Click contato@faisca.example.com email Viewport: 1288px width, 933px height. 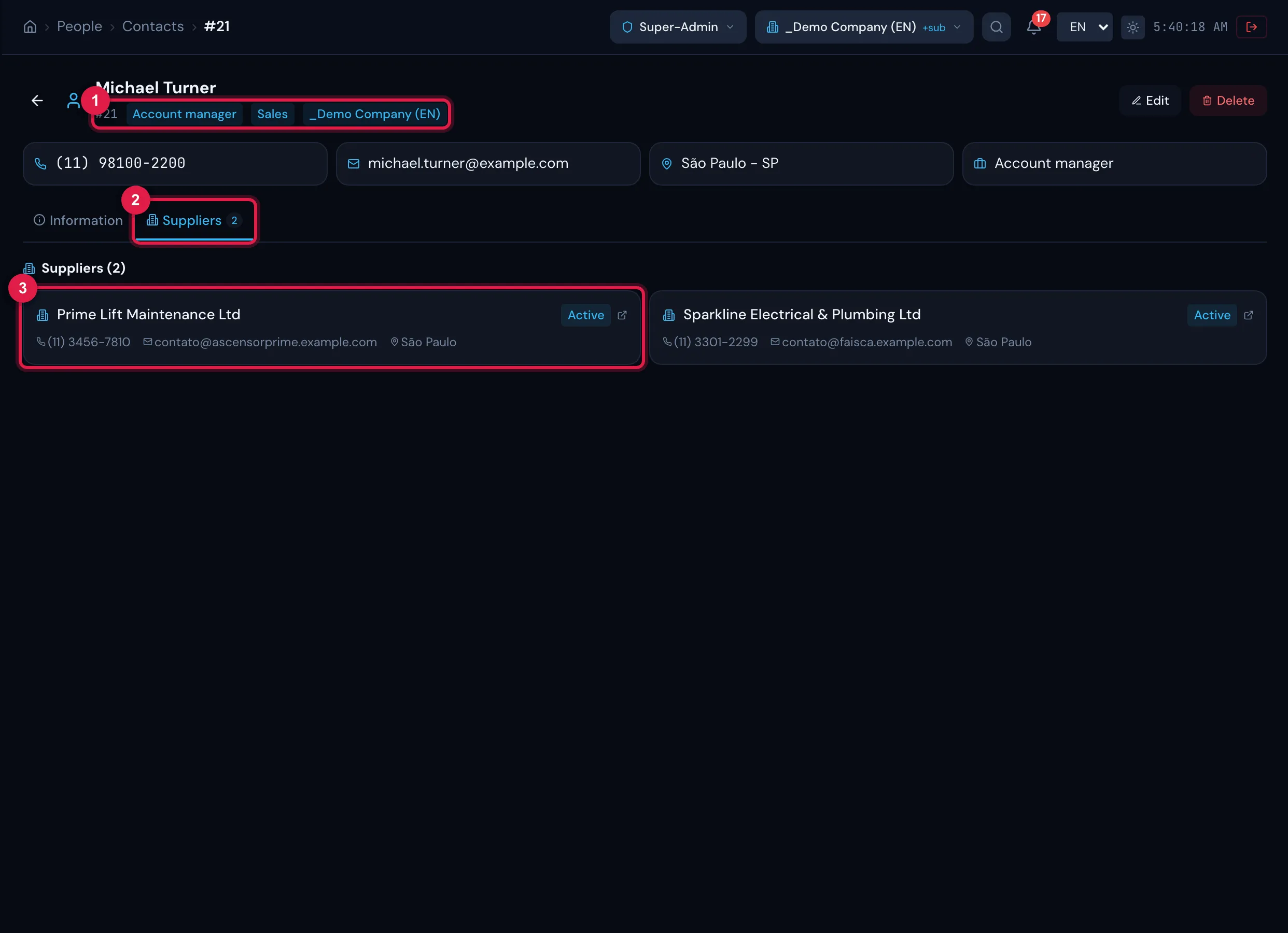click(x=866, y=343)
